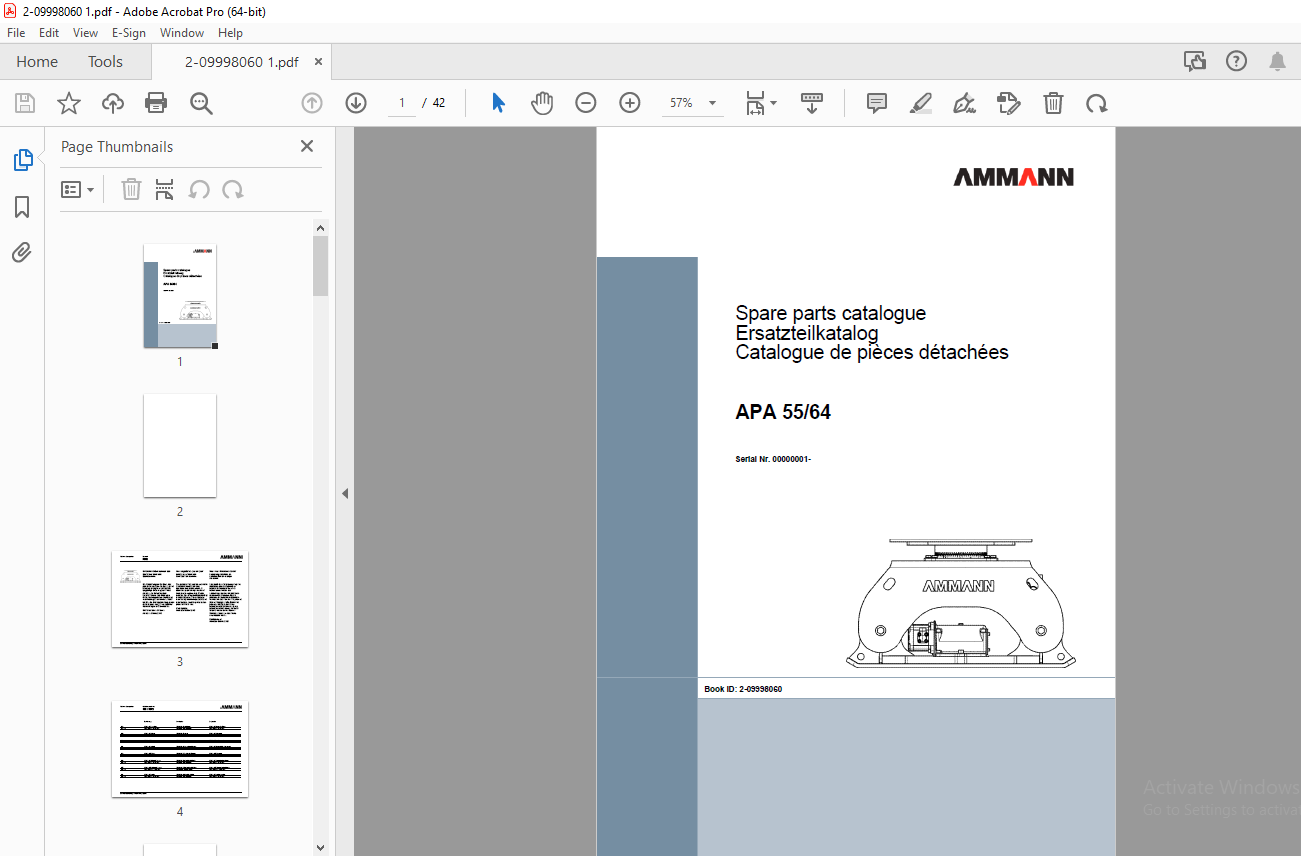
Task: Close the 2-09998060 1.pdf tab
Action: tap(318, 61)
